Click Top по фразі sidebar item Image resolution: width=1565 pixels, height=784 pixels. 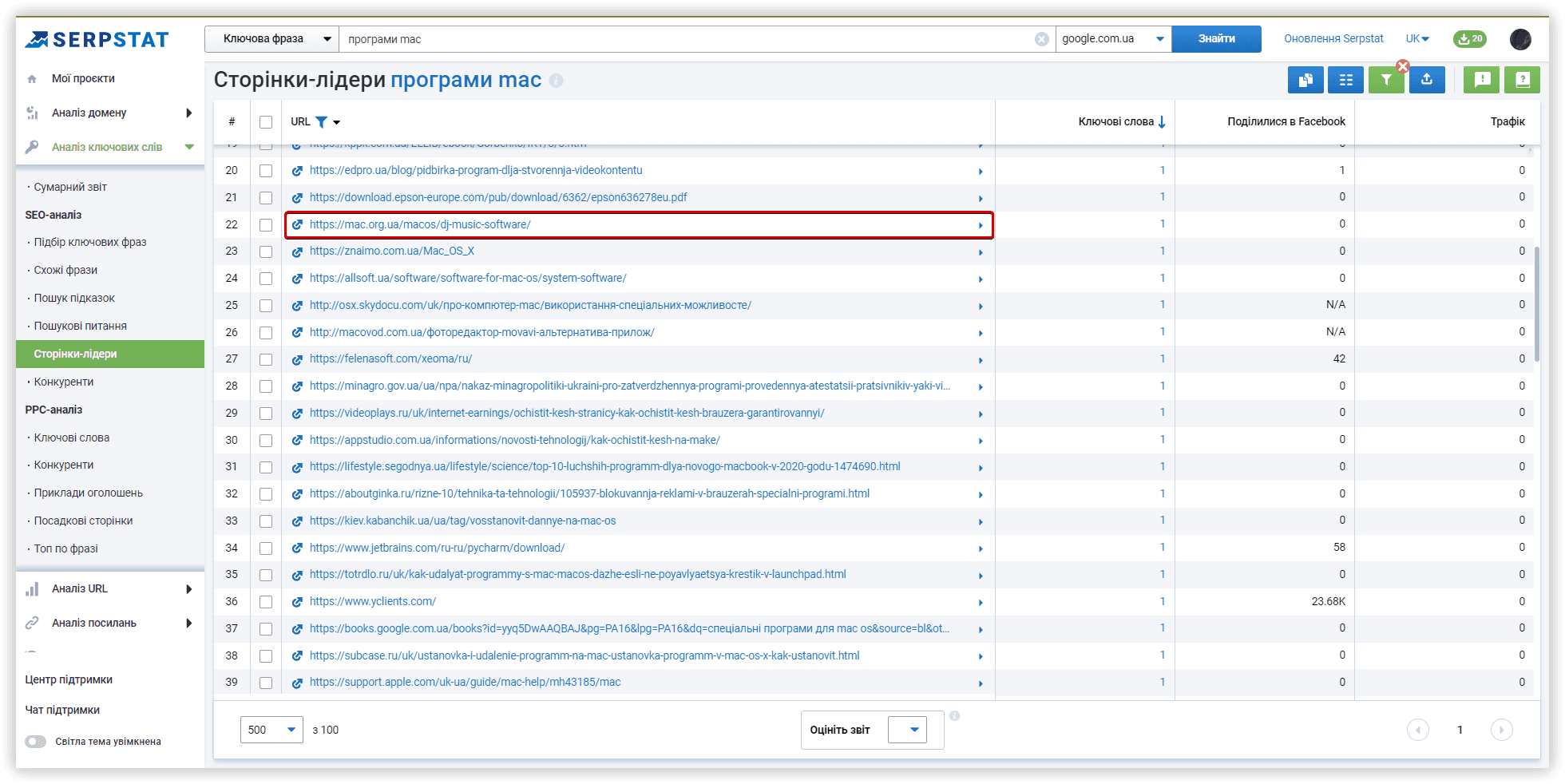tap(66, 548)
